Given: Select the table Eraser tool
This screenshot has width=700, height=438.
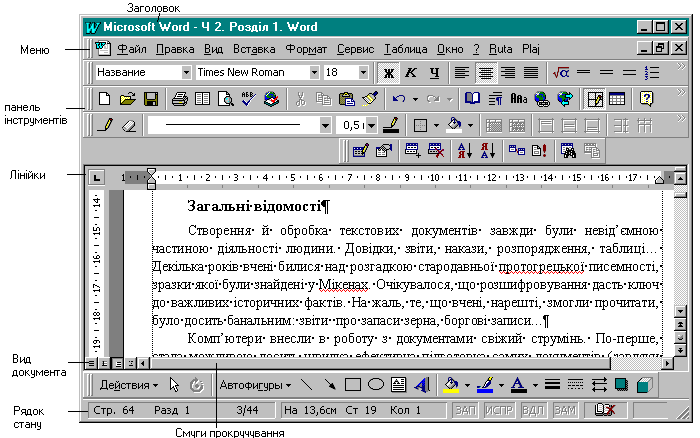Looking at the screenshot, I should (x=129, y=125).
